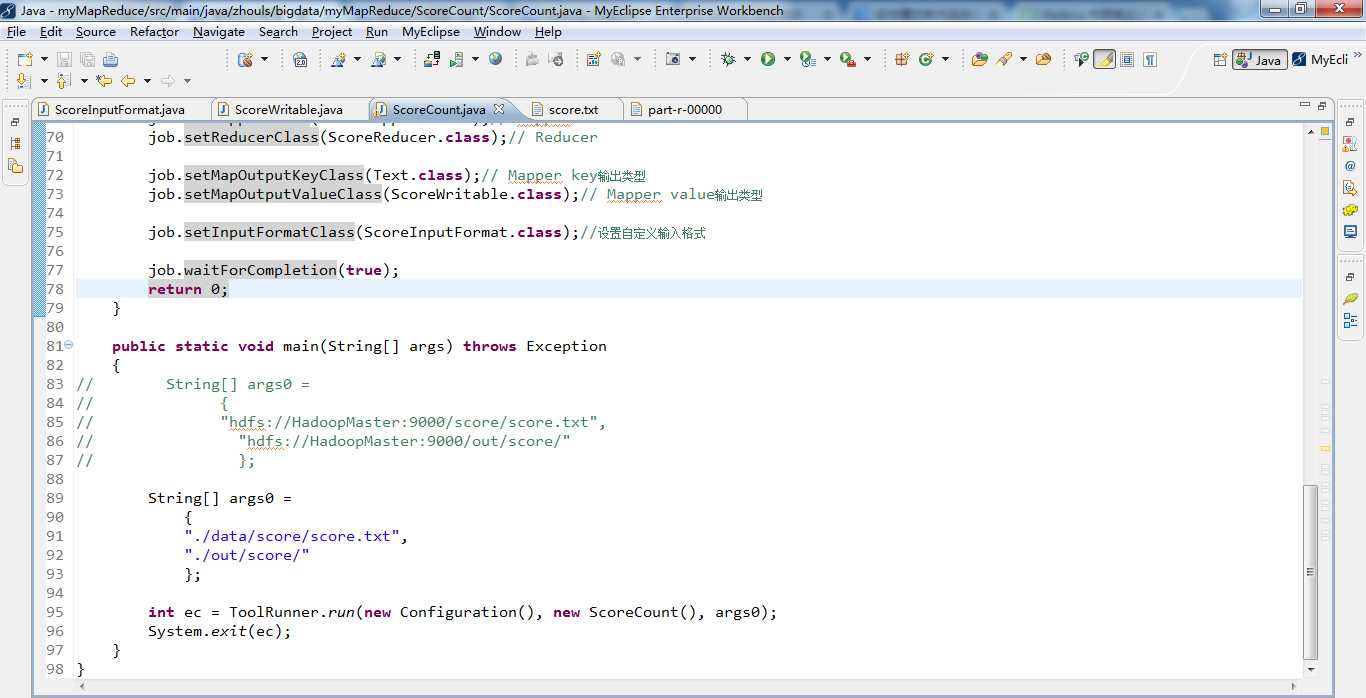Open the Debug As dropdown arrow
The width and height of the screenshot is (1366, 698).
tap(747, 59)
